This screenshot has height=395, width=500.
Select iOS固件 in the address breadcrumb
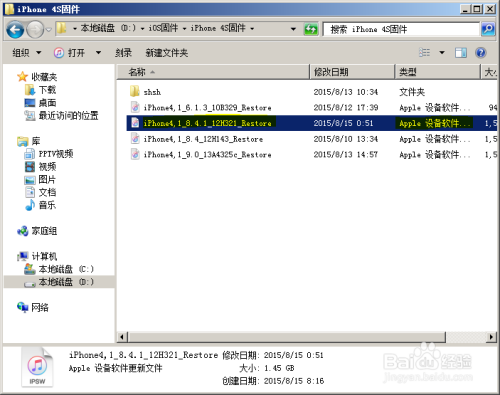(x=163, y=28)
